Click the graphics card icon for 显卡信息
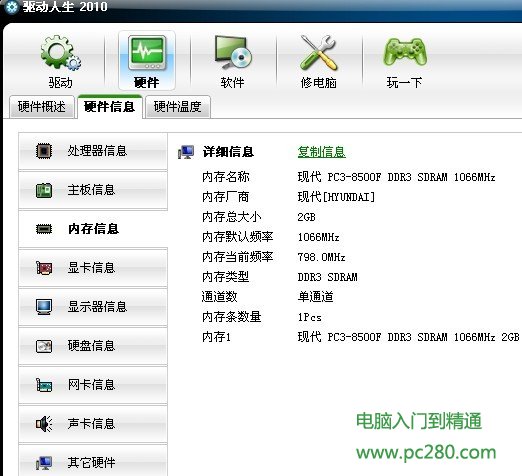 [x=44, y=268]
